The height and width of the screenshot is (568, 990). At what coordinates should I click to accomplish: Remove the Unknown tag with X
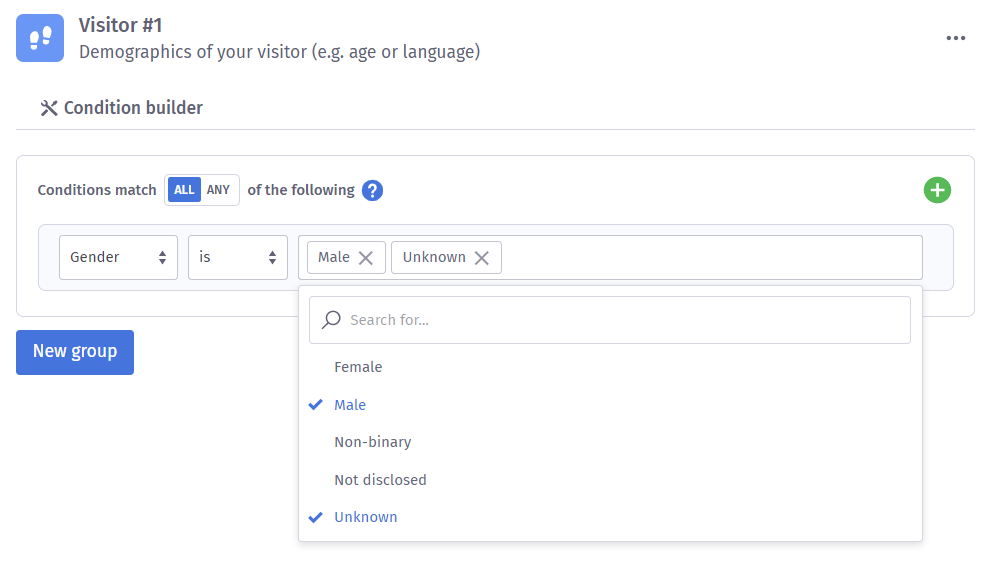[x=482, y=258]
